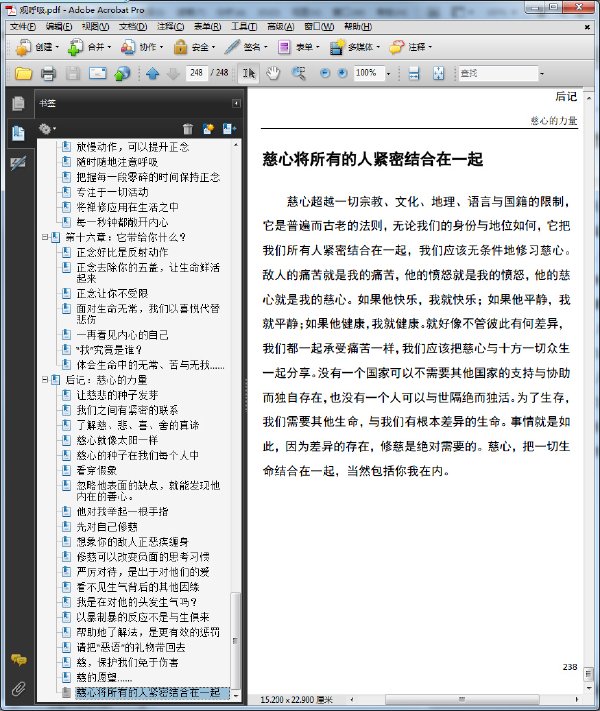Go to previous page with up arrow
This screenshot has width=600, height=711.
click(x=152, y=73)
